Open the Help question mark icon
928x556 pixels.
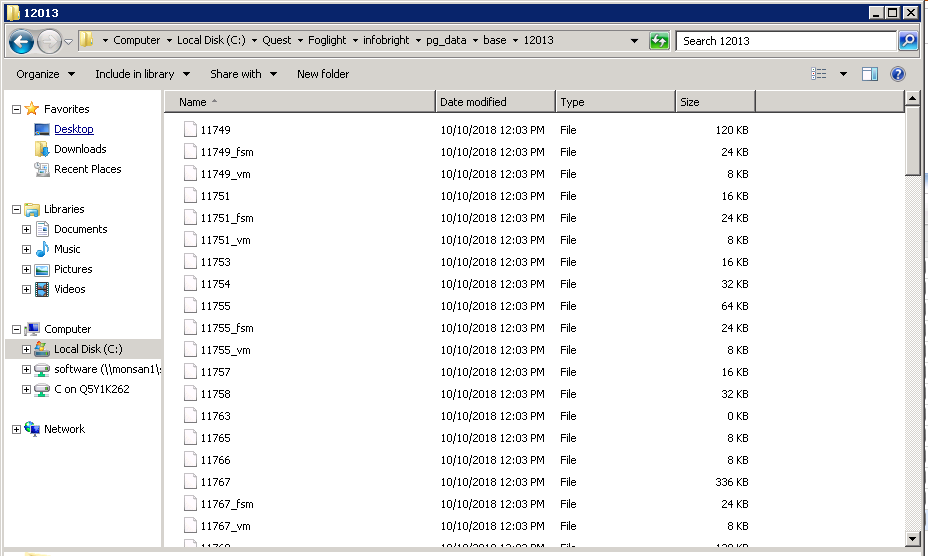pyautogui.click(x=897, y=74)
